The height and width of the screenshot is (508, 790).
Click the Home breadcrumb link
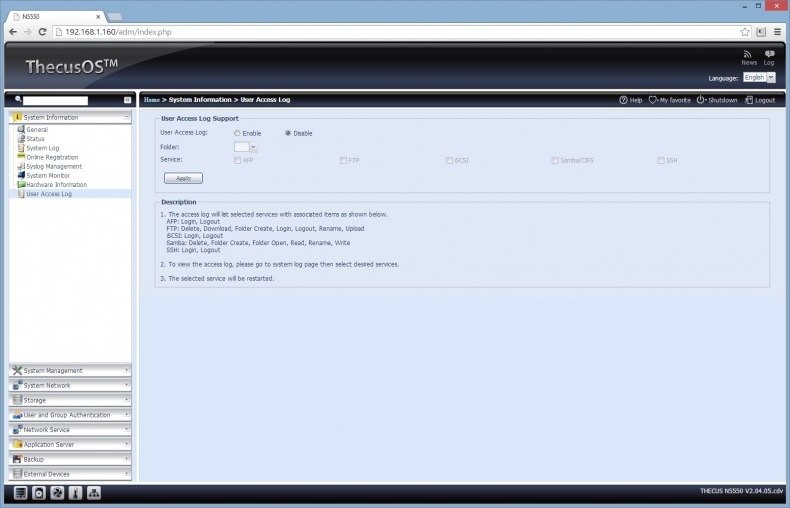pos(151,100)
